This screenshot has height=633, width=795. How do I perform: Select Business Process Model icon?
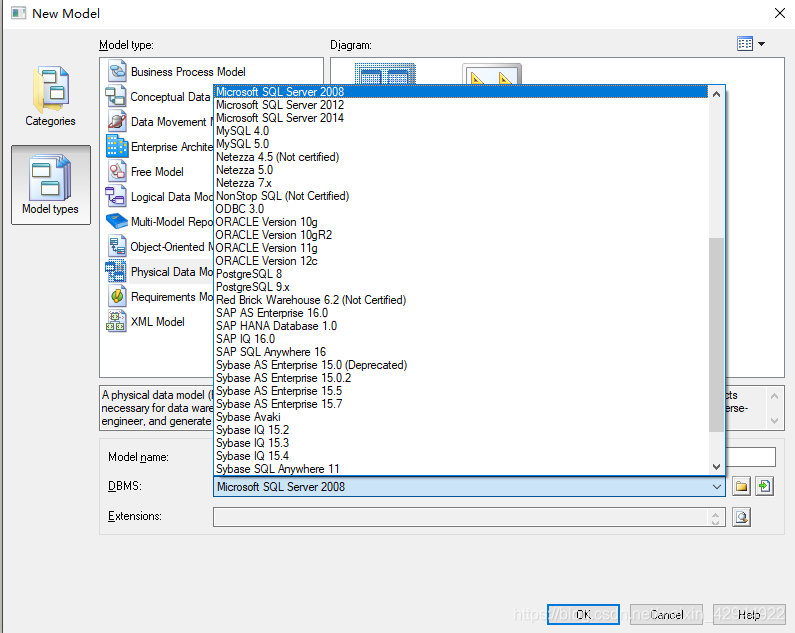(x=117, y=72)
